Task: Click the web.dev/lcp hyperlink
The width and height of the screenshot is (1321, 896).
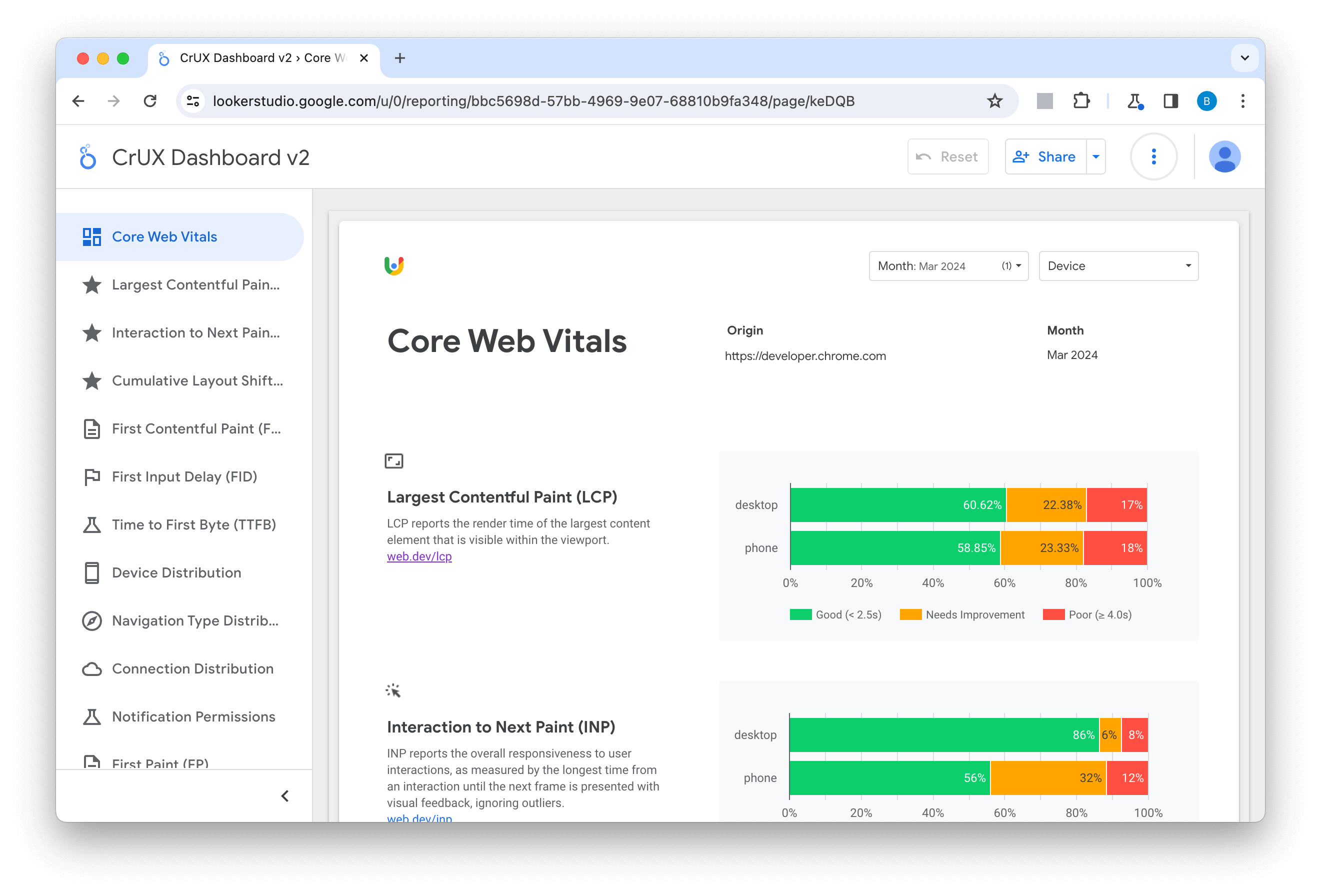Action: pos(420,557)
